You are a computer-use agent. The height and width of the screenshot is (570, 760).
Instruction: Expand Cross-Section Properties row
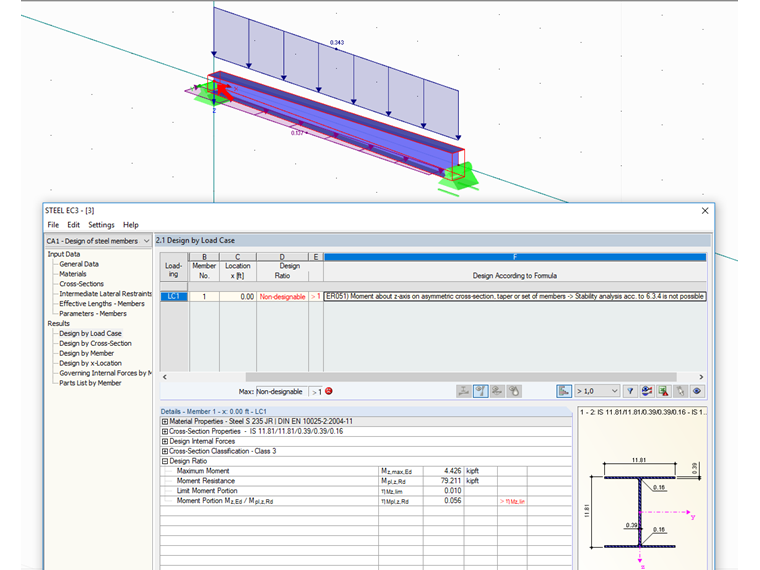point(165,431)
